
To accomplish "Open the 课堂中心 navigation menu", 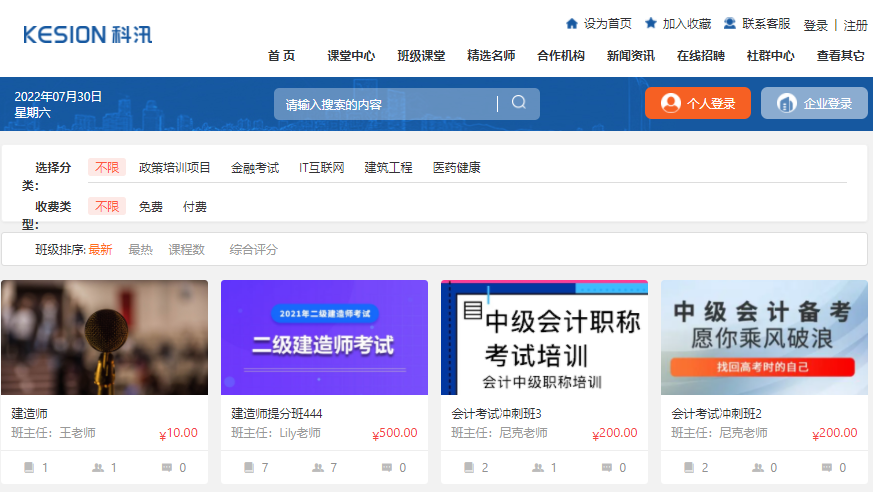I will pyautogui.click(x=351, y=56).
